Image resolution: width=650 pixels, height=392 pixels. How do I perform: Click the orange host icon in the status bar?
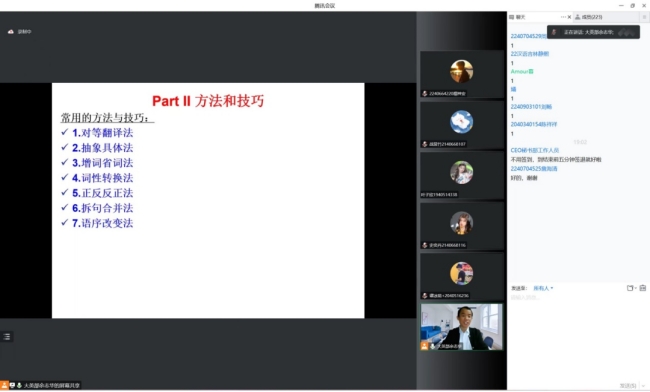coord(4,385)
